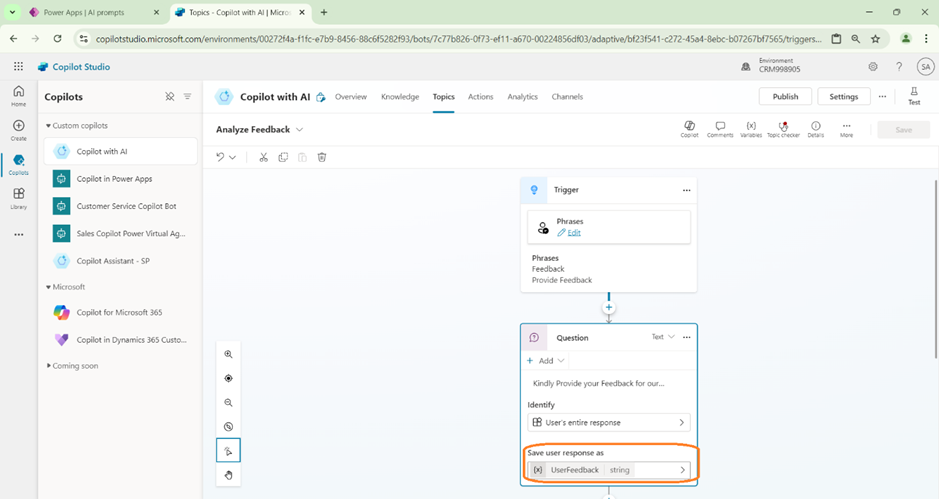The height and width of the screenshot is (499, 939).
Task: Select the hand pan tool
Action: pos(228,475)
